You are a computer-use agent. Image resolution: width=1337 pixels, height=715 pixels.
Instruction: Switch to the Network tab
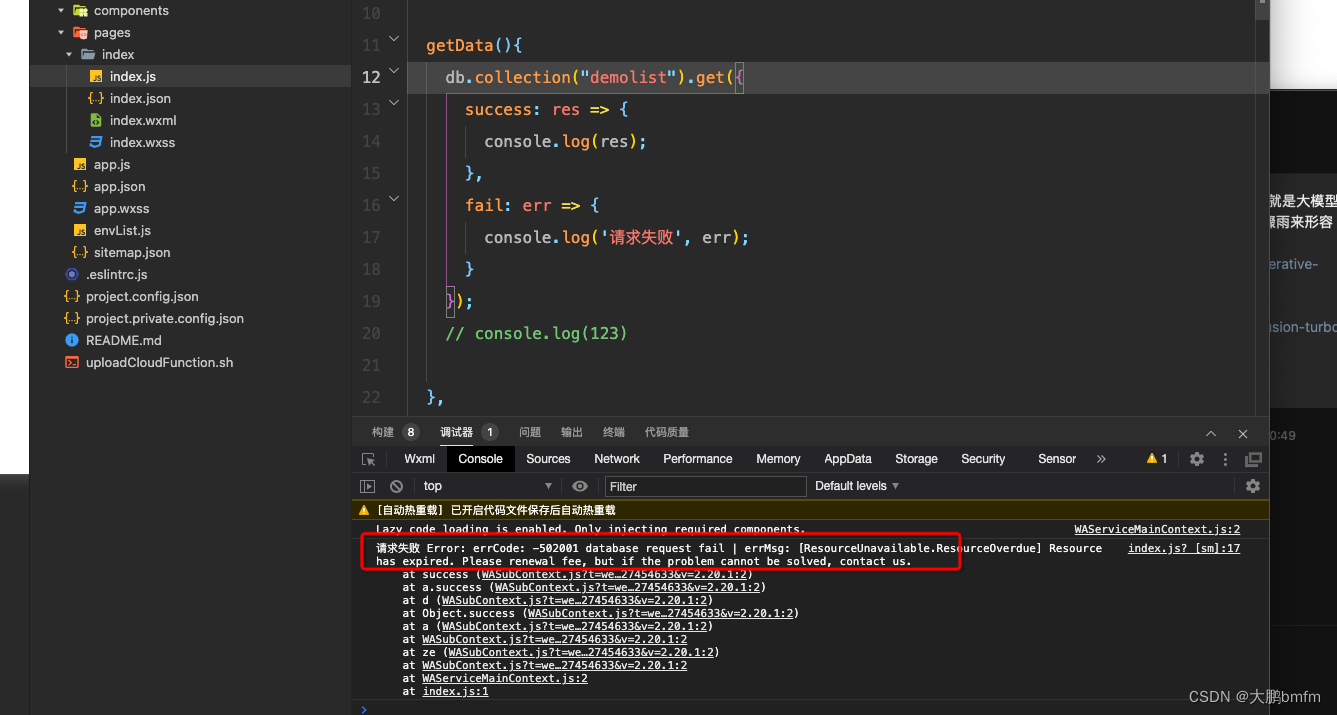[x=616, y=459]
